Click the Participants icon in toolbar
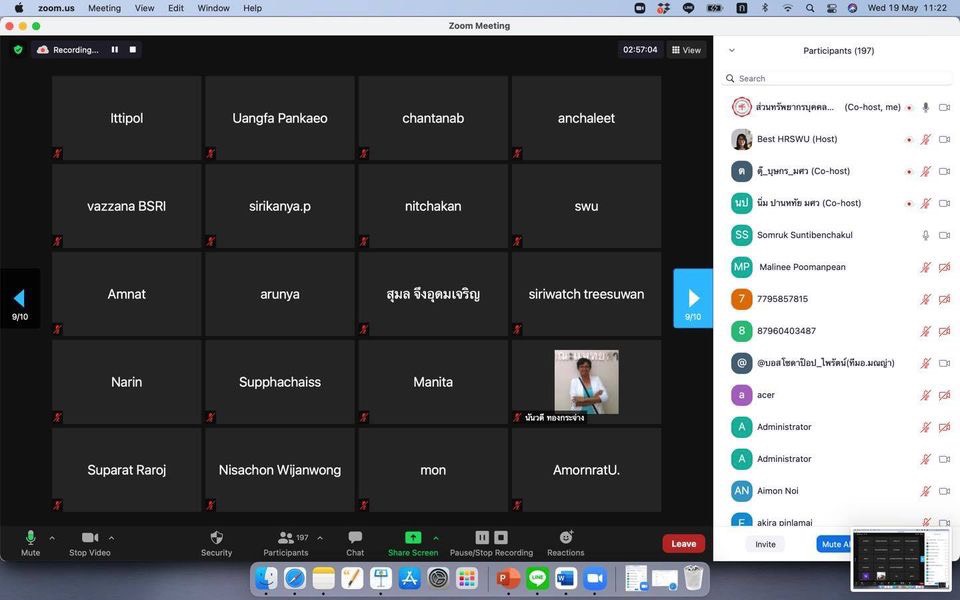960x600 pixels. [x=286, y=538]
